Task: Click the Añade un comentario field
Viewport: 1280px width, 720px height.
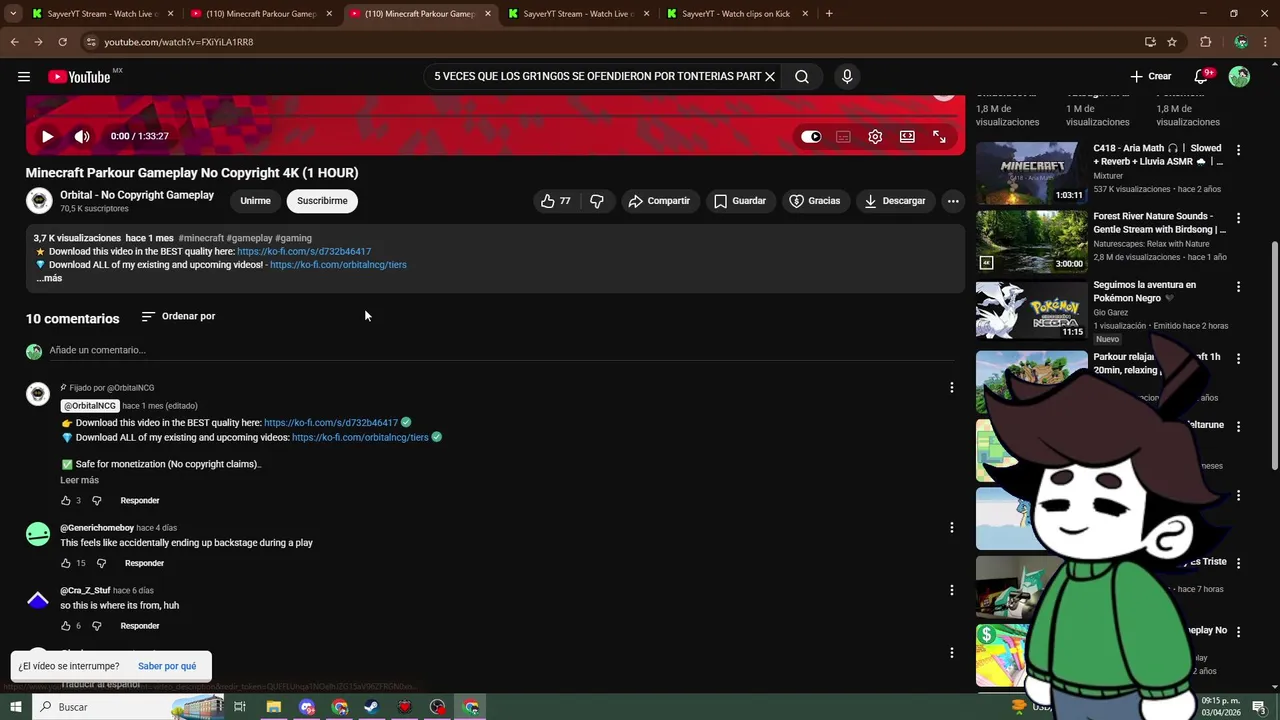Action: coord(500,350)
